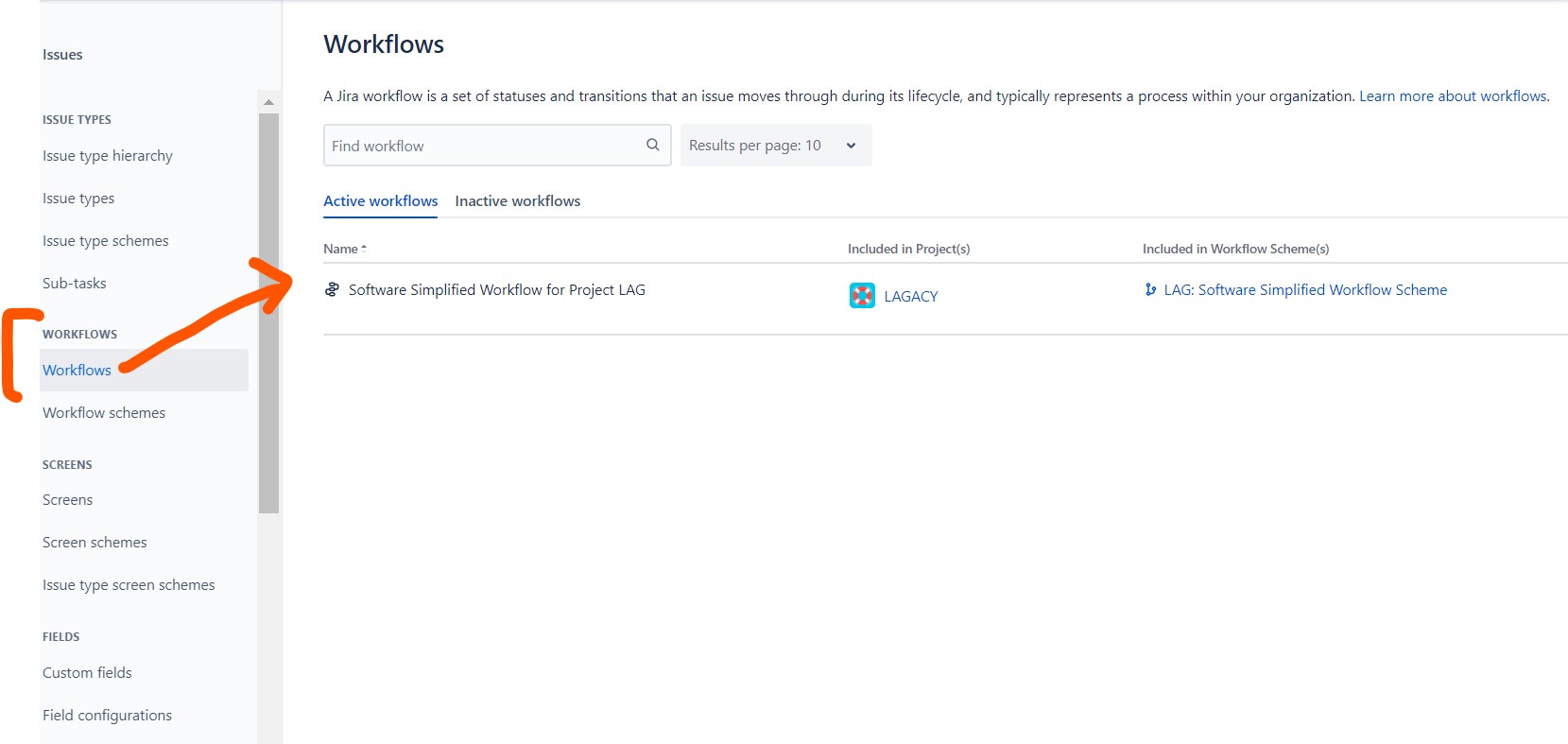Toggle the Name column sort arrow
Image resolution: width=1568 pixels, height=744 pixels.
[364, 249]
